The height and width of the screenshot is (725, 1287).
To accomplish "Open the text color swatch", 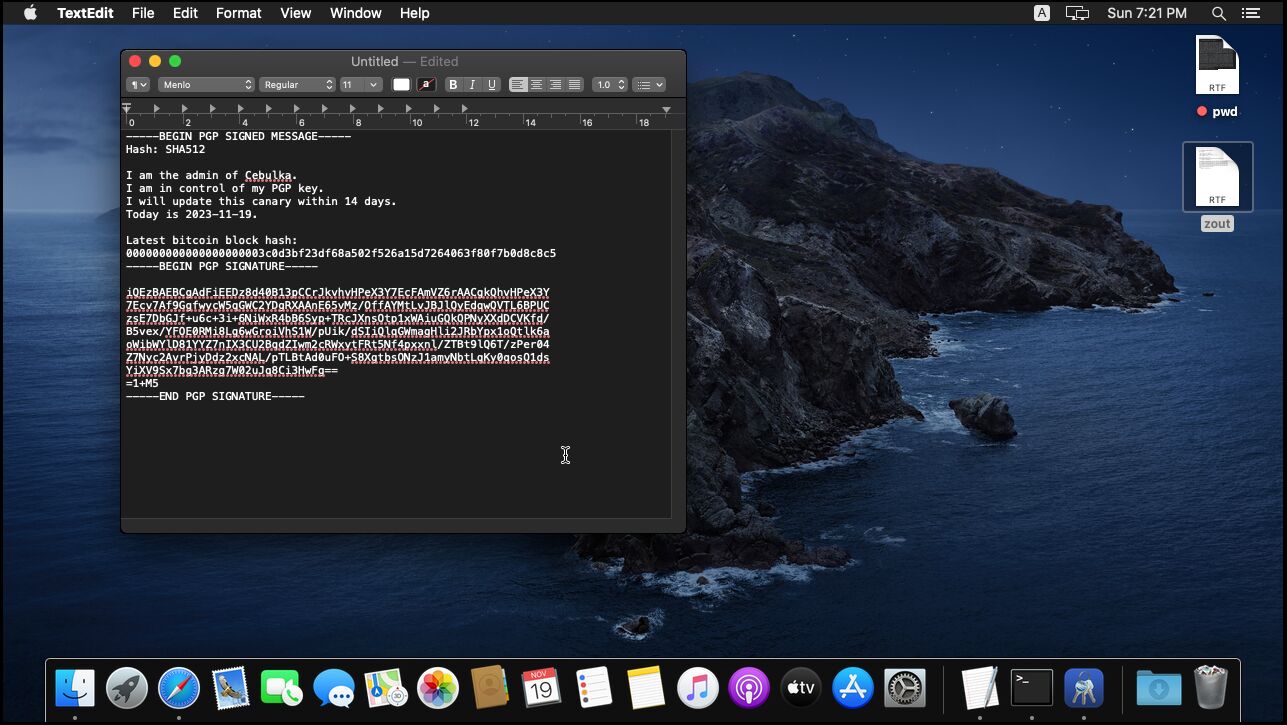I will [401, 85].
